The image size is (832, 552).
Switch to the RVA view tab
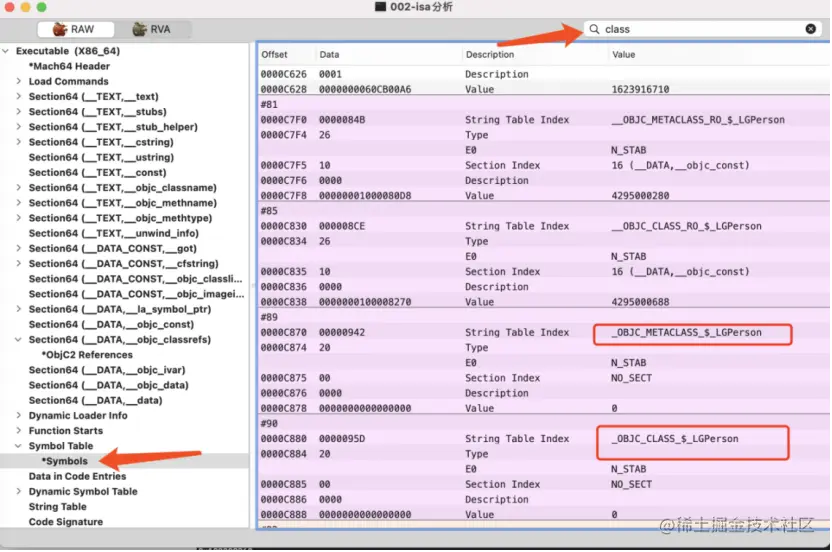(x=152, y=29)
